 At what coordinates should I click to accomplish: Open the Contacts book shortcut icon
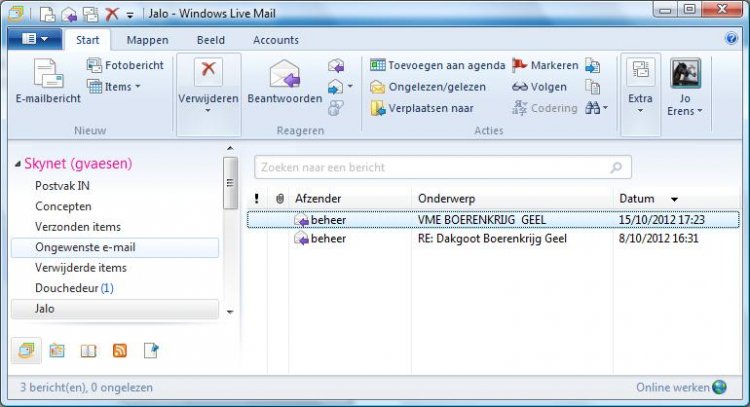(88, 352)
